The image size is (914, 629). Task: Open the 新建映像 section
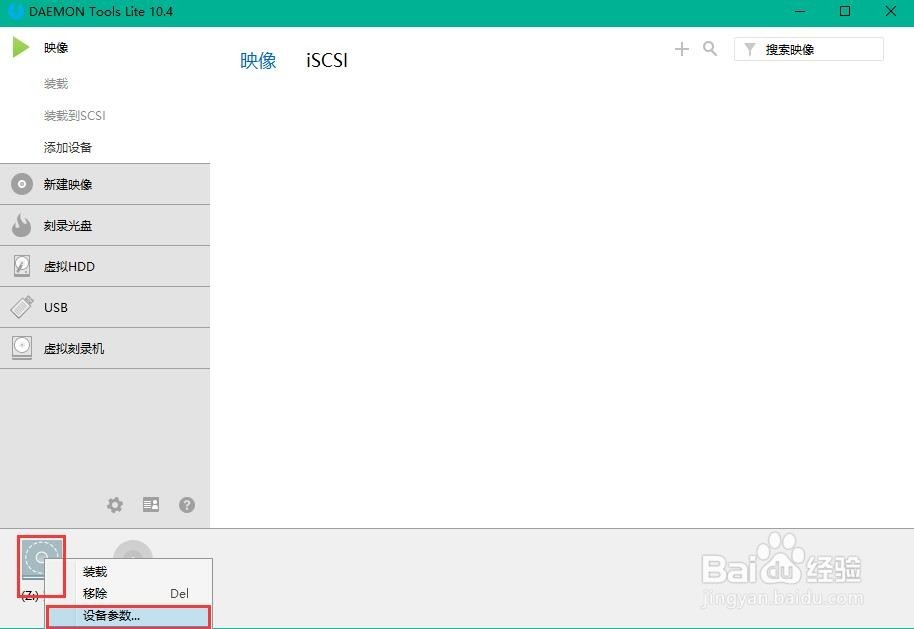point(105,184)
